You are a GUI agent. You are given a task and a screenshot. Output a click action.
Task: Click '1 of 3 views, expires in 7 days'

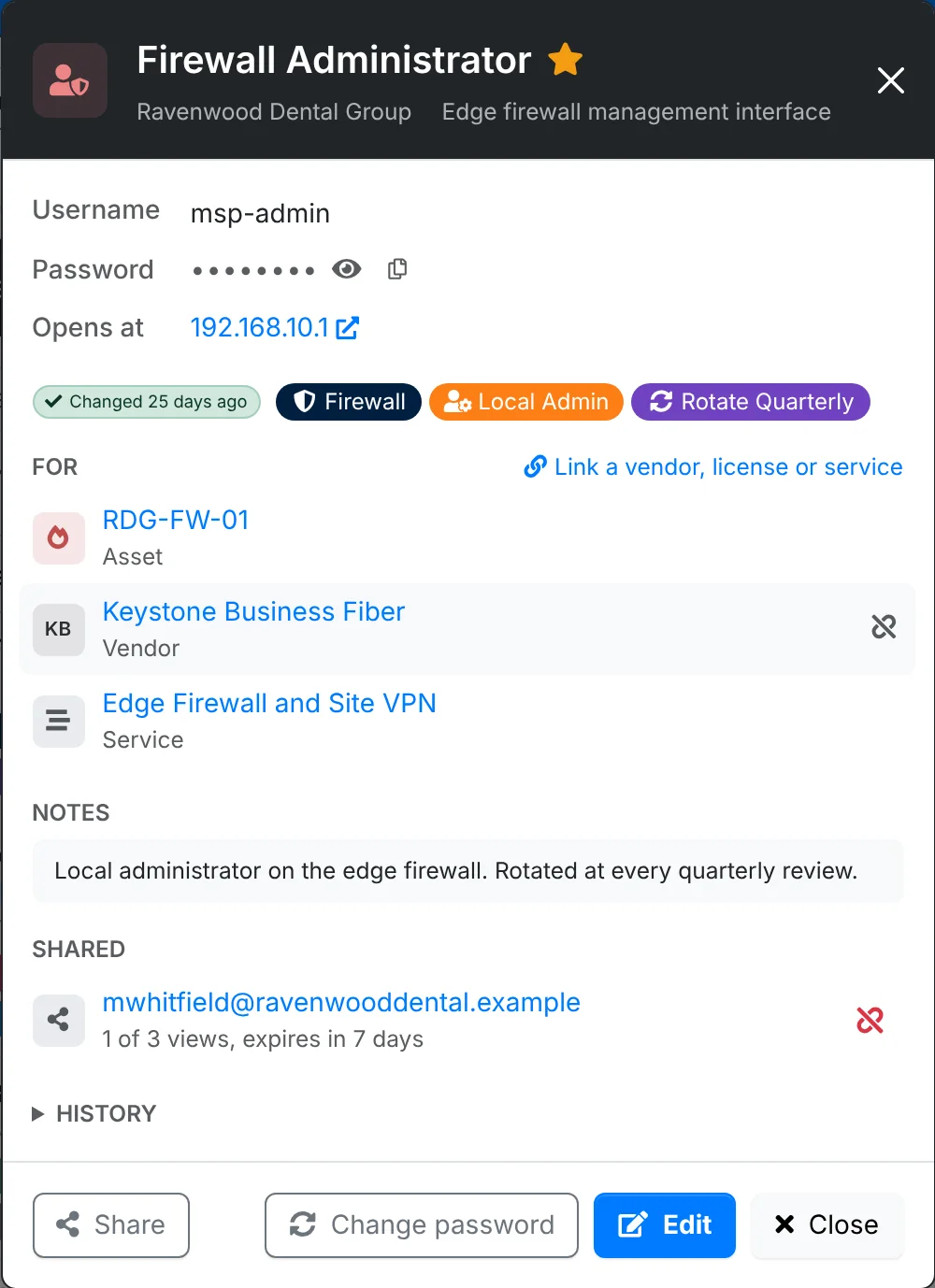point(263,1039)
